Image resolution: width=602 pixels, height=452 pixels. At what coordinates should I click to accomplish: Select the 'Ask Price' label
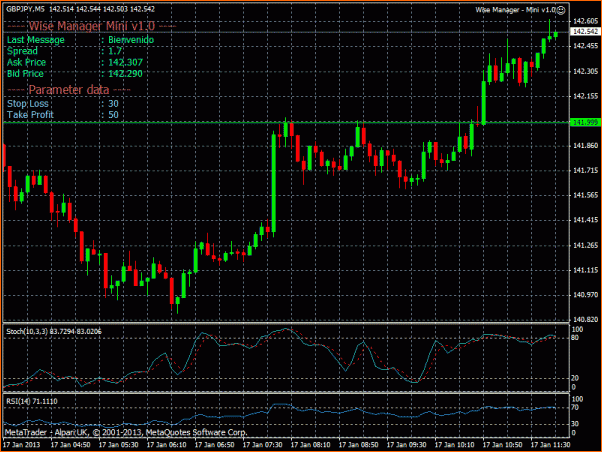tap(26, 62)
